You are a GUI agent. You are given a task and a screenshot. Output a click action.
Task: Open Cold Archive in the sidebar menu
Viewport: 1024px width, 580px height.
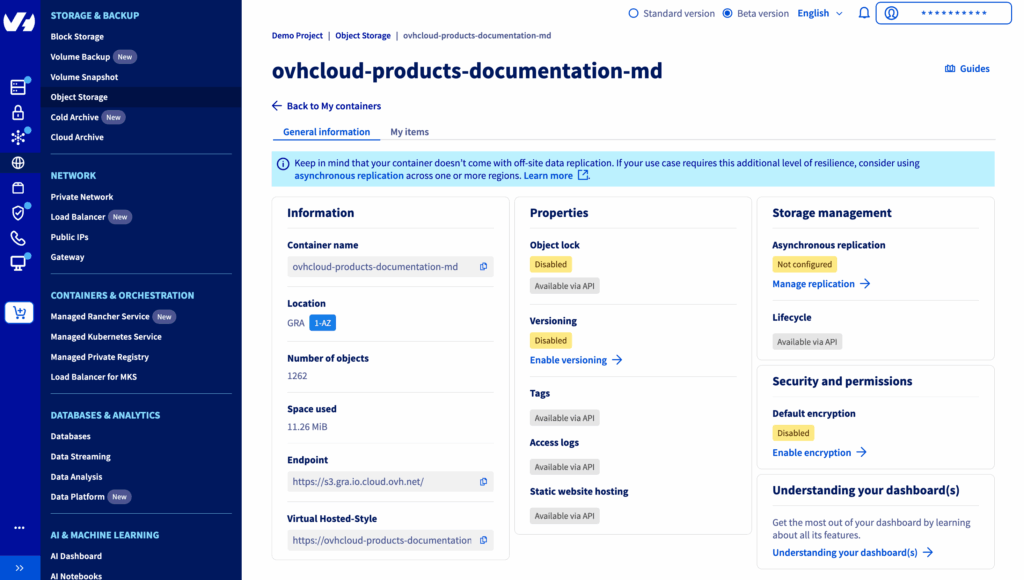(x=75, y=117)
